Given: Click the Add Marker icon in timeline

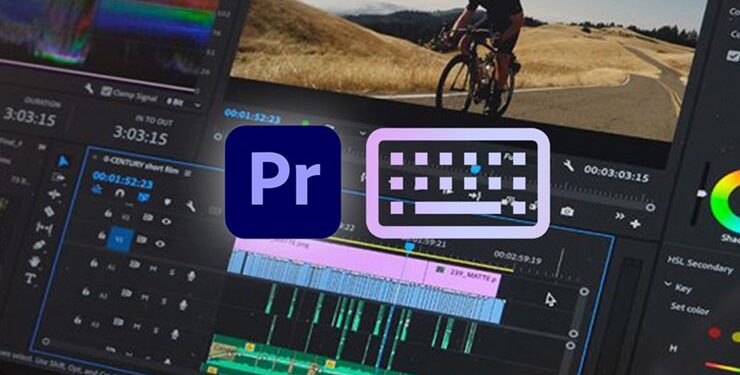Looking at the screenshot, I should point(167,201).
